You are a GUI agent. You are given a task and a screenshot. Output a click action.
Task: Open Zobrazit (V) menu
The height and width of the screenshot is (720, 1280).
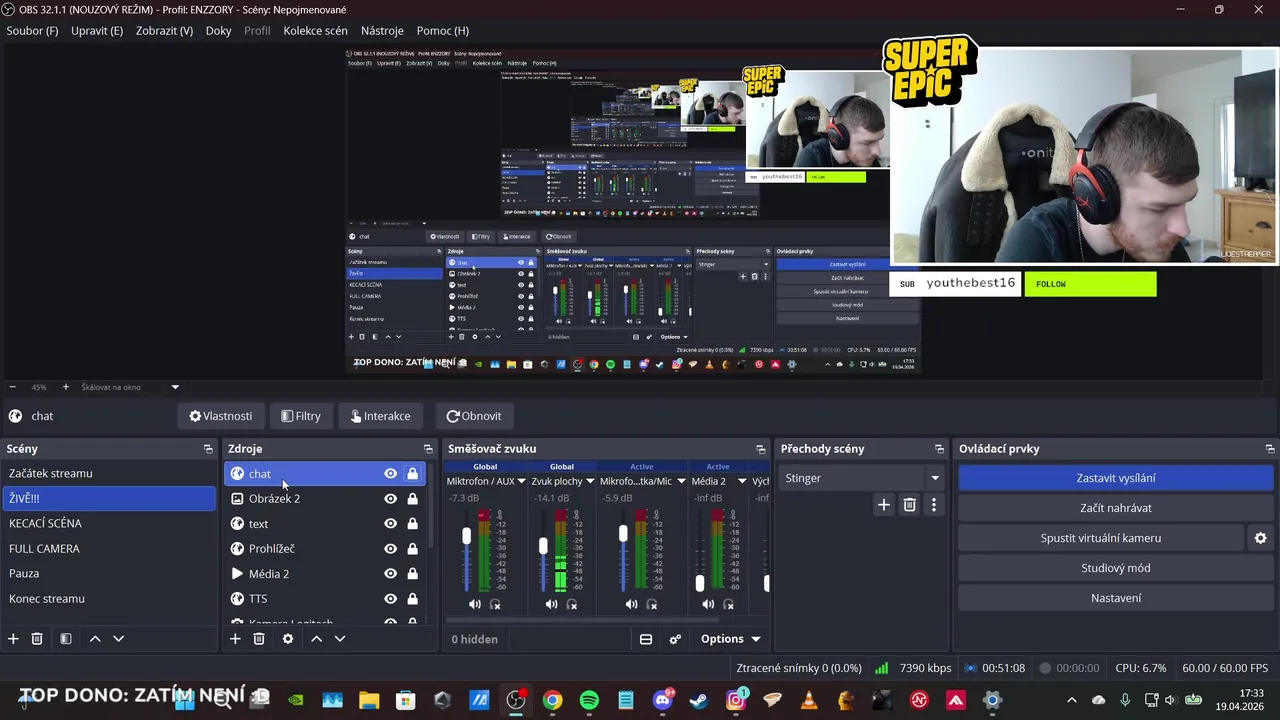click(164, 31)
